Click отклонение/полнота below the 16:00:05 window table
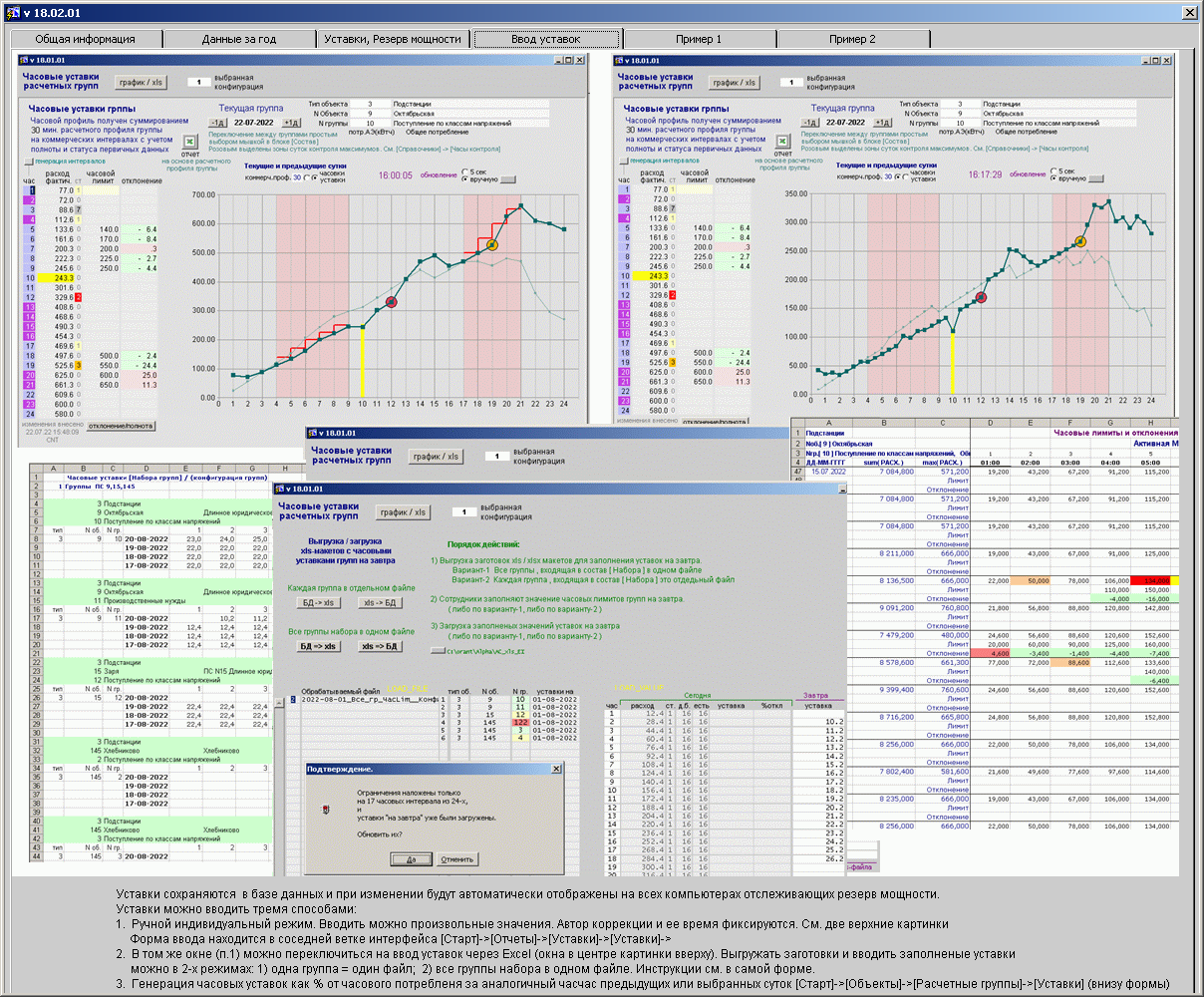1204x997 pixels. [122, 426]
